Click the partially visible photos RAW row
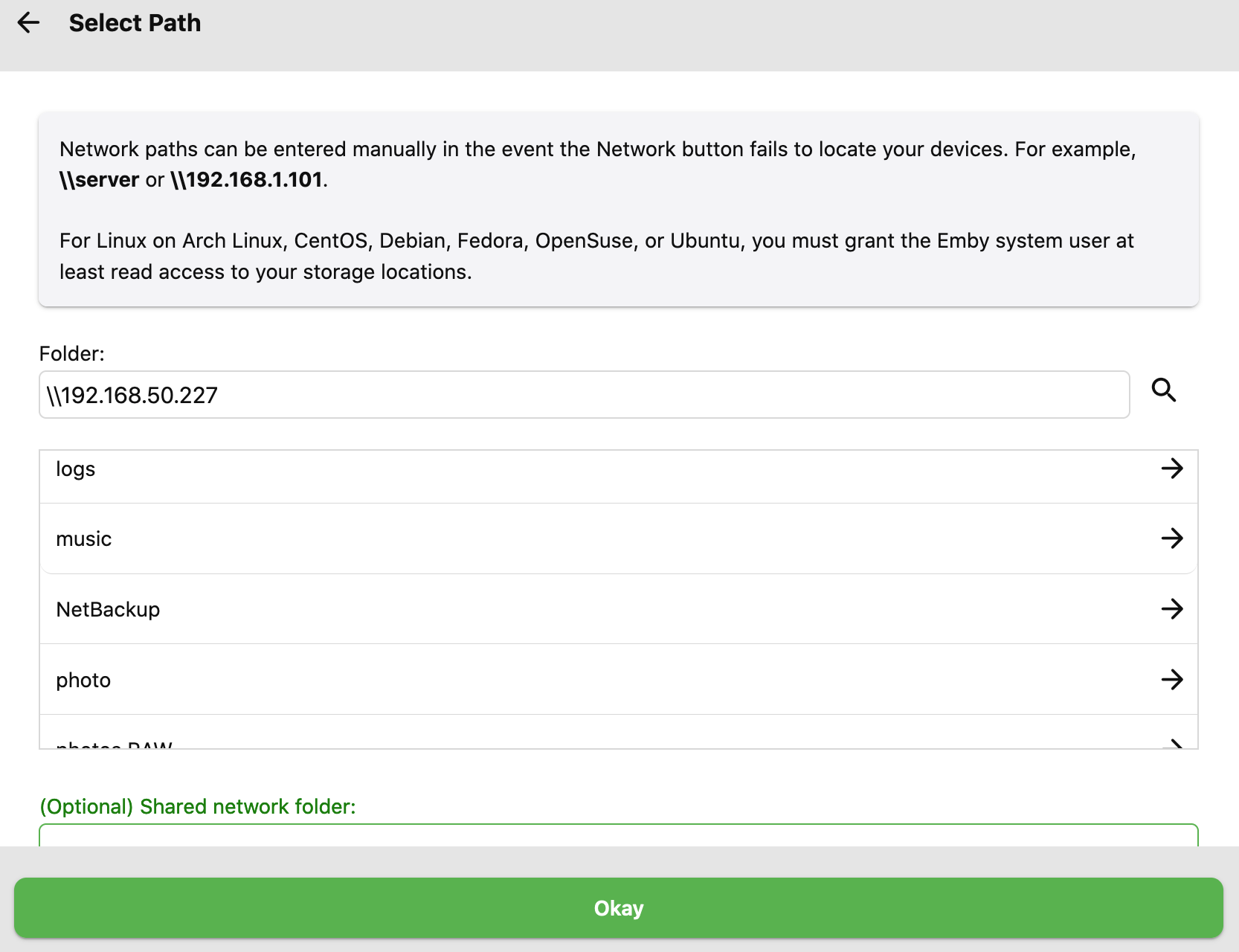Viewport: 1239px width, 952px height. (115, 743)
